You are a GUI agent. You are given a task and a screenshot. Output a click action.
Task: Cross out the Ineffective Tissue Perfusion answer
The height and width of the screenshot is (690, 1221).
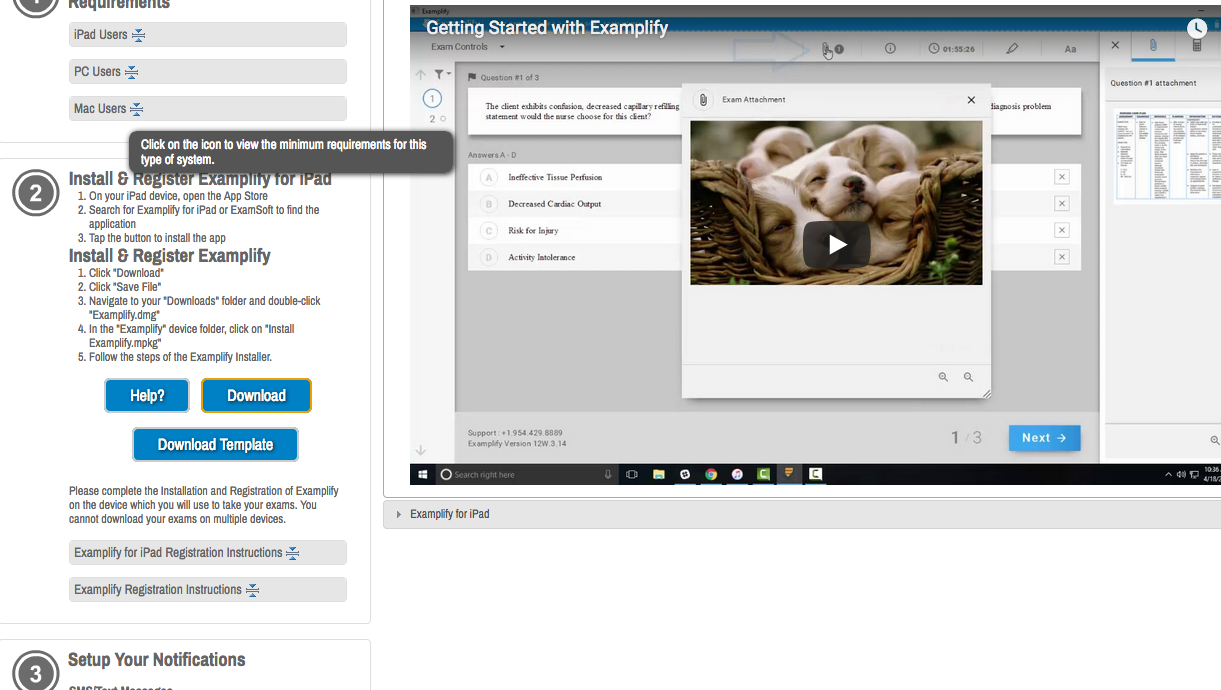(x=1062, y=177)
